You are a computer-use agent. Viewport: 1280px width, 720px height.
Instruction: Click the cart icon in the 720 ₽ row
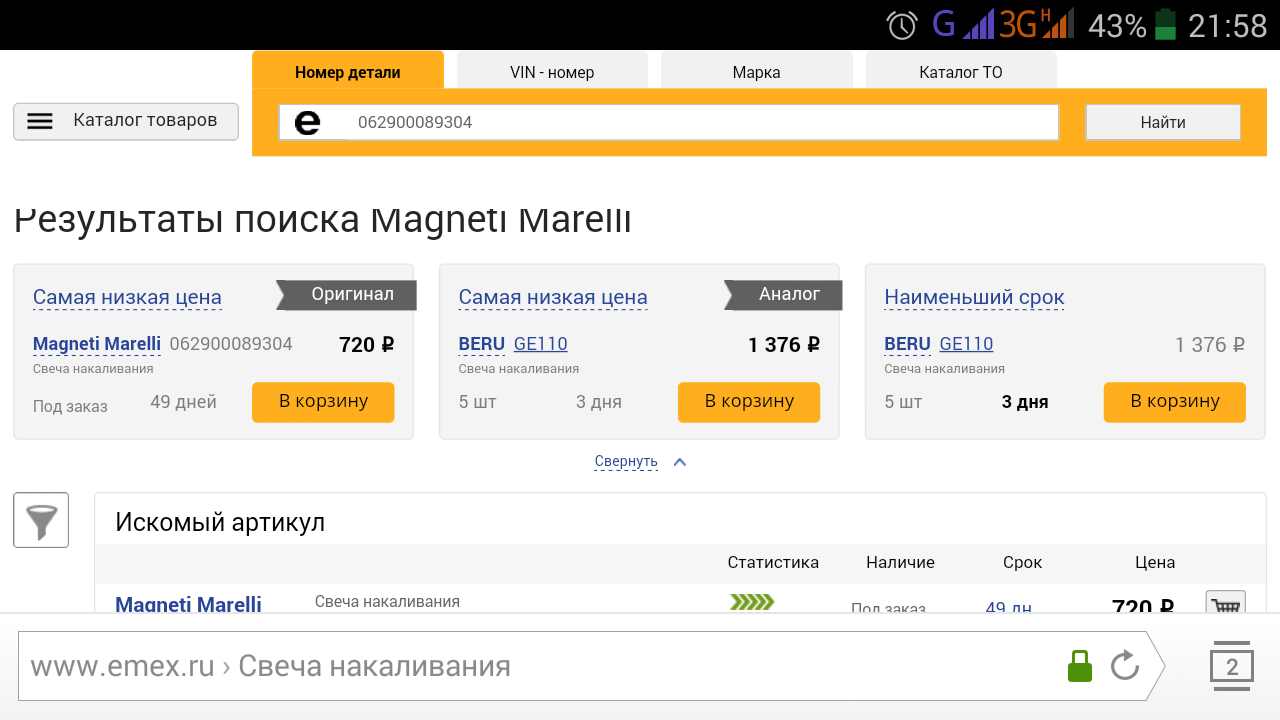tap(1226, 602)
